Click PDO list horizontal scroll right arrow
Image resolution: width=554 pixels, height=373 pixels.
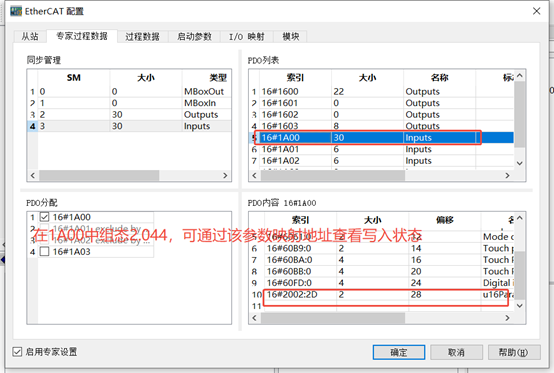pyautogui.click(x=507, y=175)
